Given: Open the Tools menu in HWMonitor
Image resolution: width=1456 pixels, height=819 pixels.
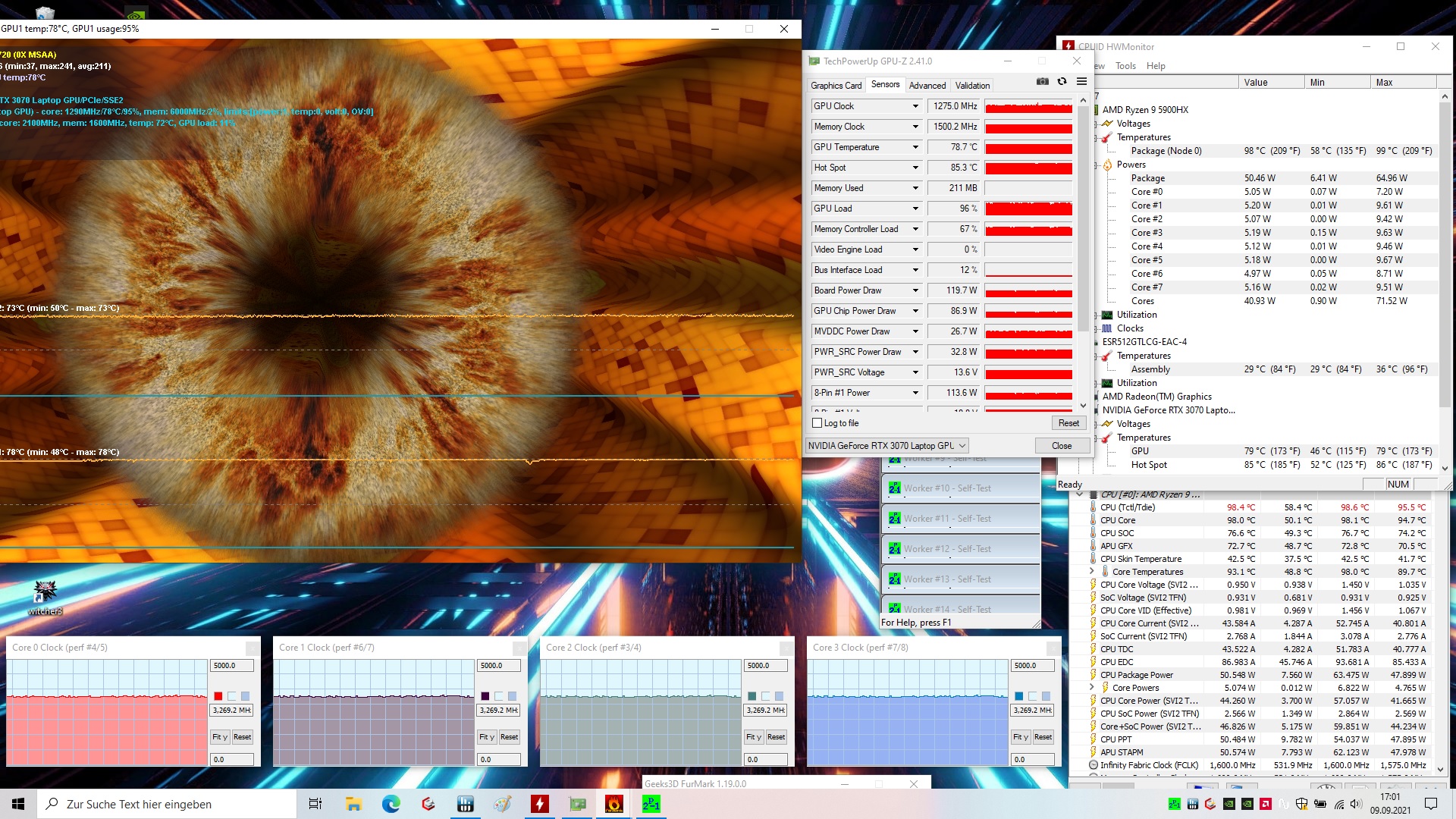Looking at the screenshot, I should 1125,66.
